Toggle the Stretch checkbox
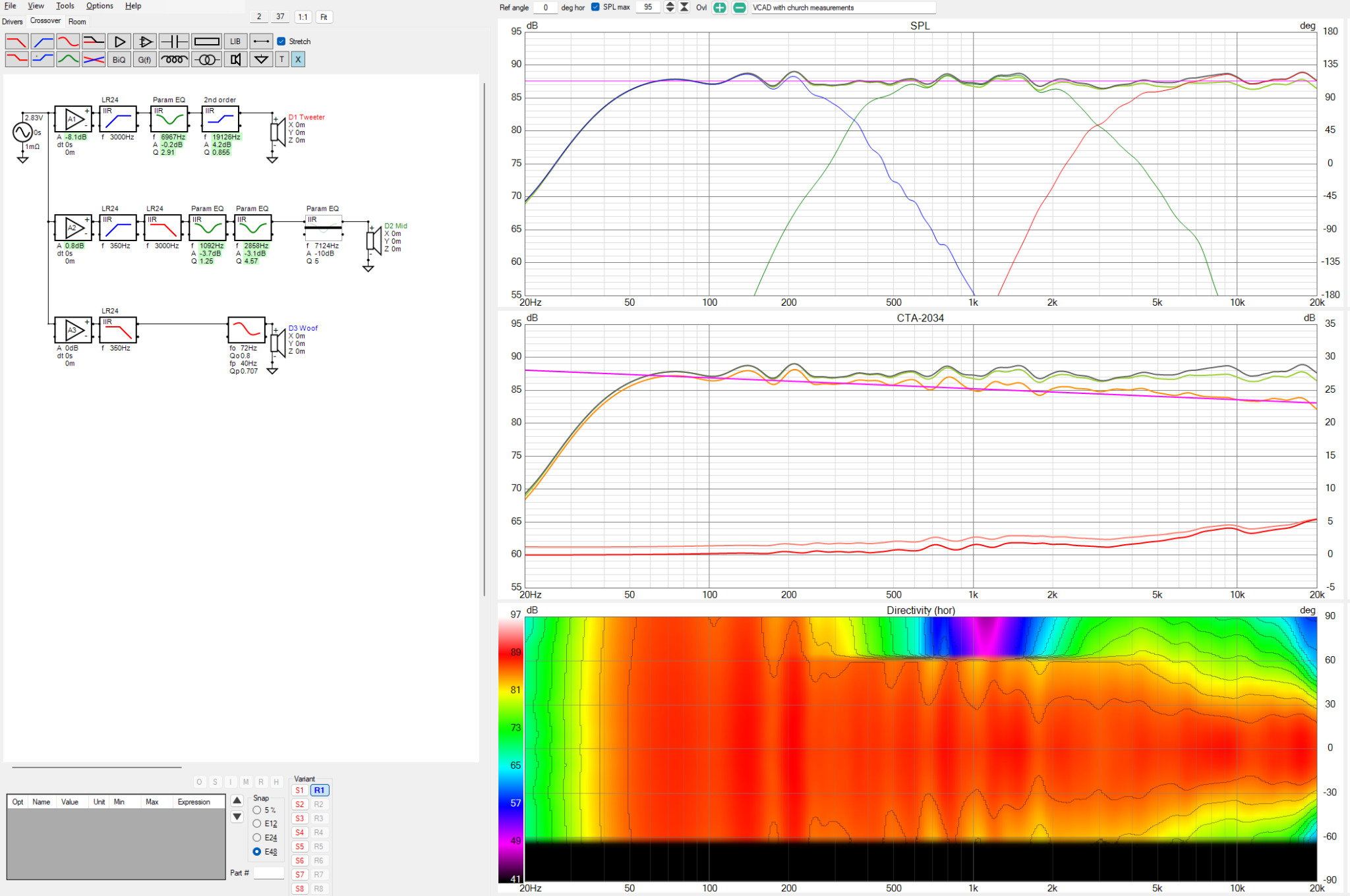 (281, 42)
